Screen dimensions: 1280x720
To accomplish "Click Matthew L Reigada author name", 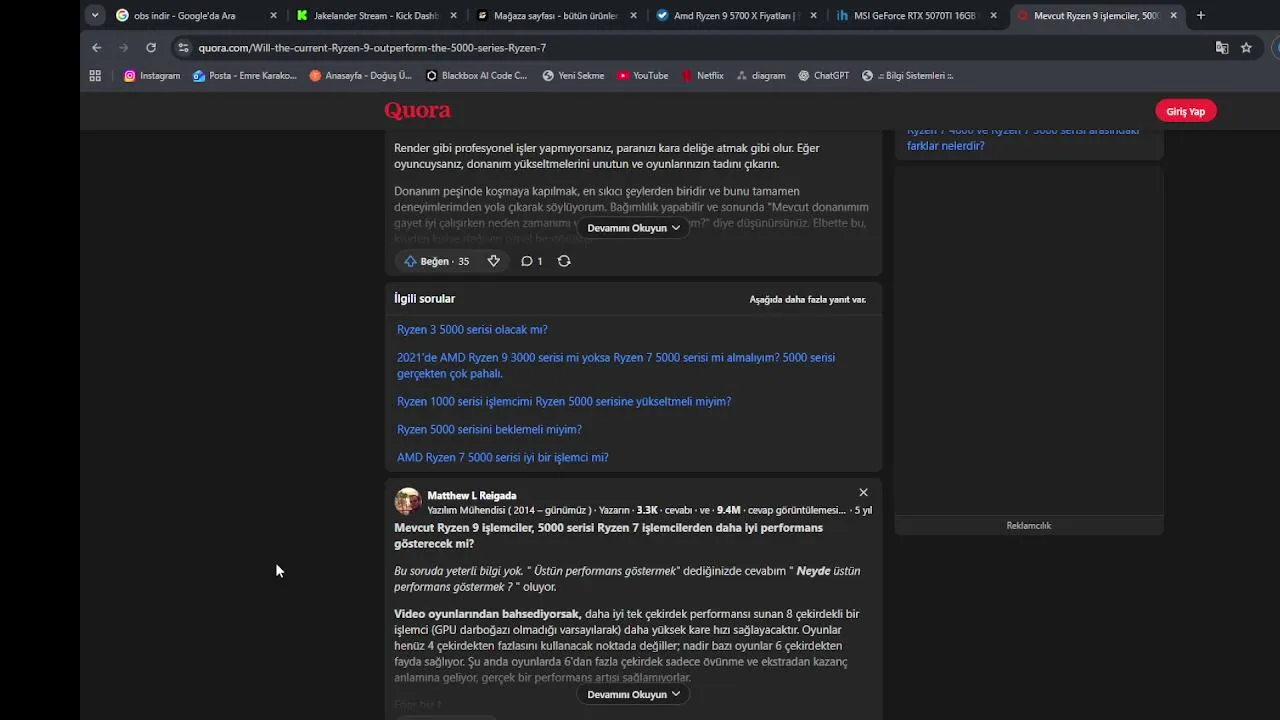I will [472, 495].
